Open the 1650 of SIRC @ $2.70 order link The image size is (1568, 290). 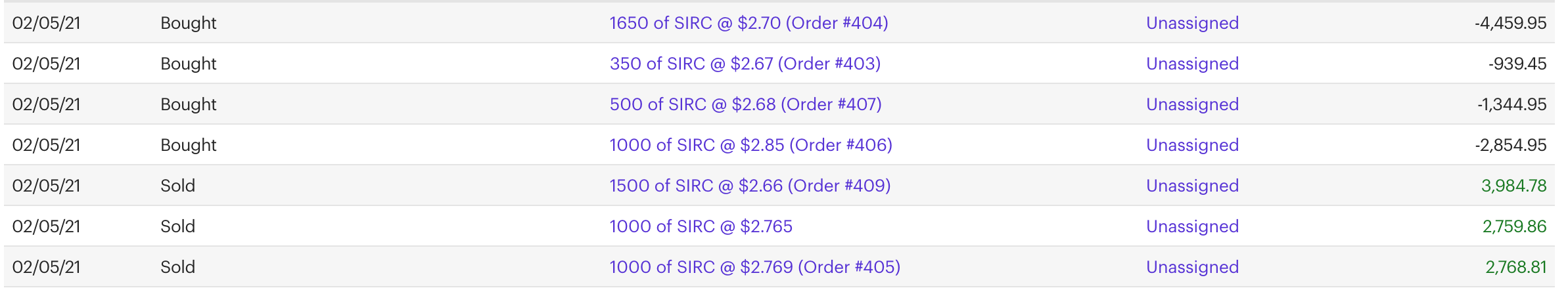749,23
